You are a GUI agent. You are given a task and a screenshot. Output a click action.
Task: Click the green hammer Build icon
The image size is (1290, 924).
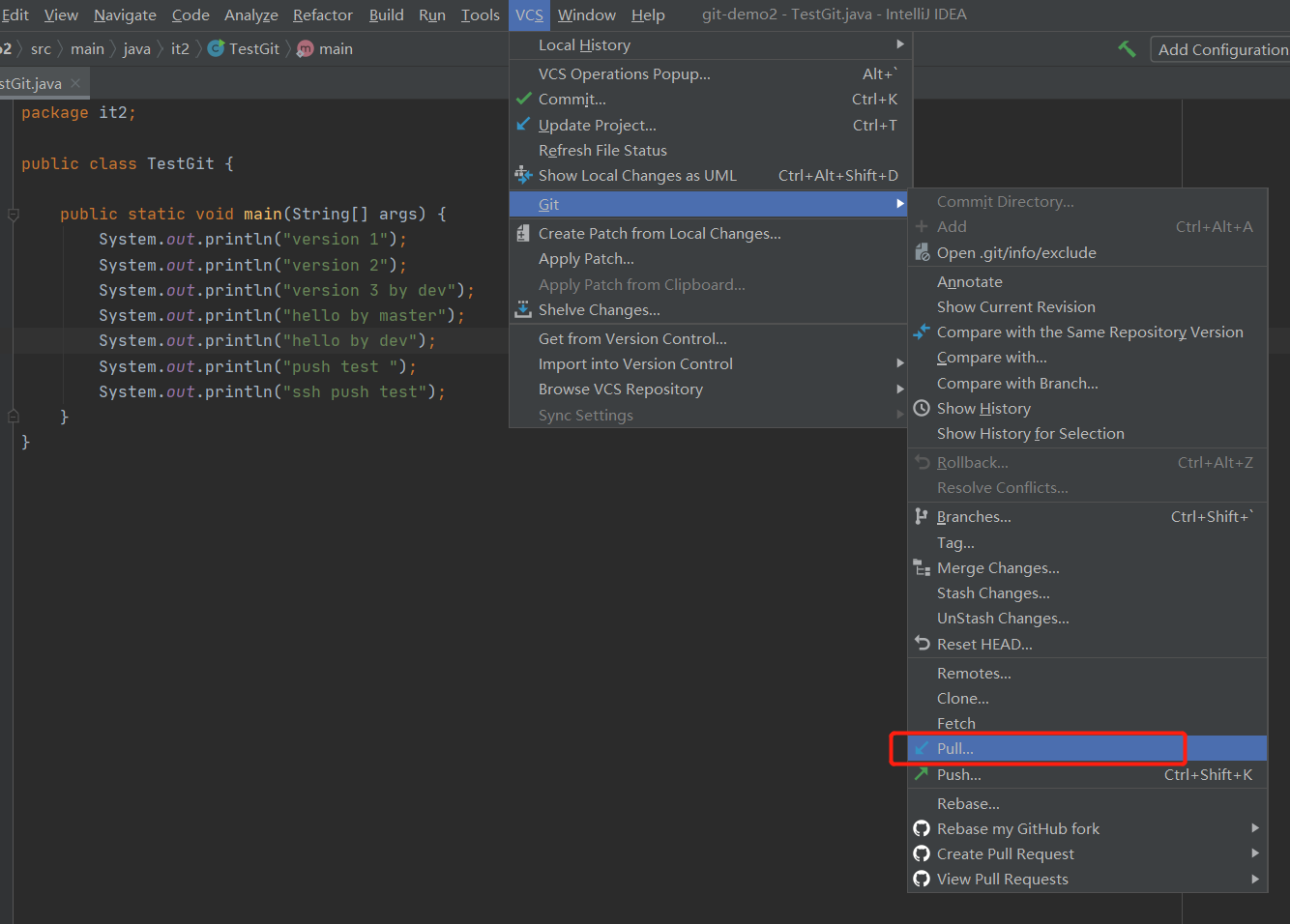(1127, 48)
